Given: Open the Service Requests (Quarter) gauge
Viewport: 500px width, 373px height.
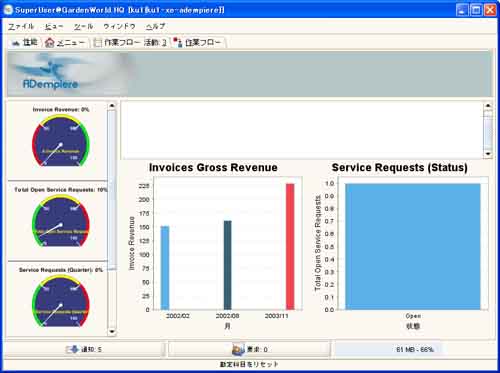Looking at the screenshot, I should [x=61, y=301].
